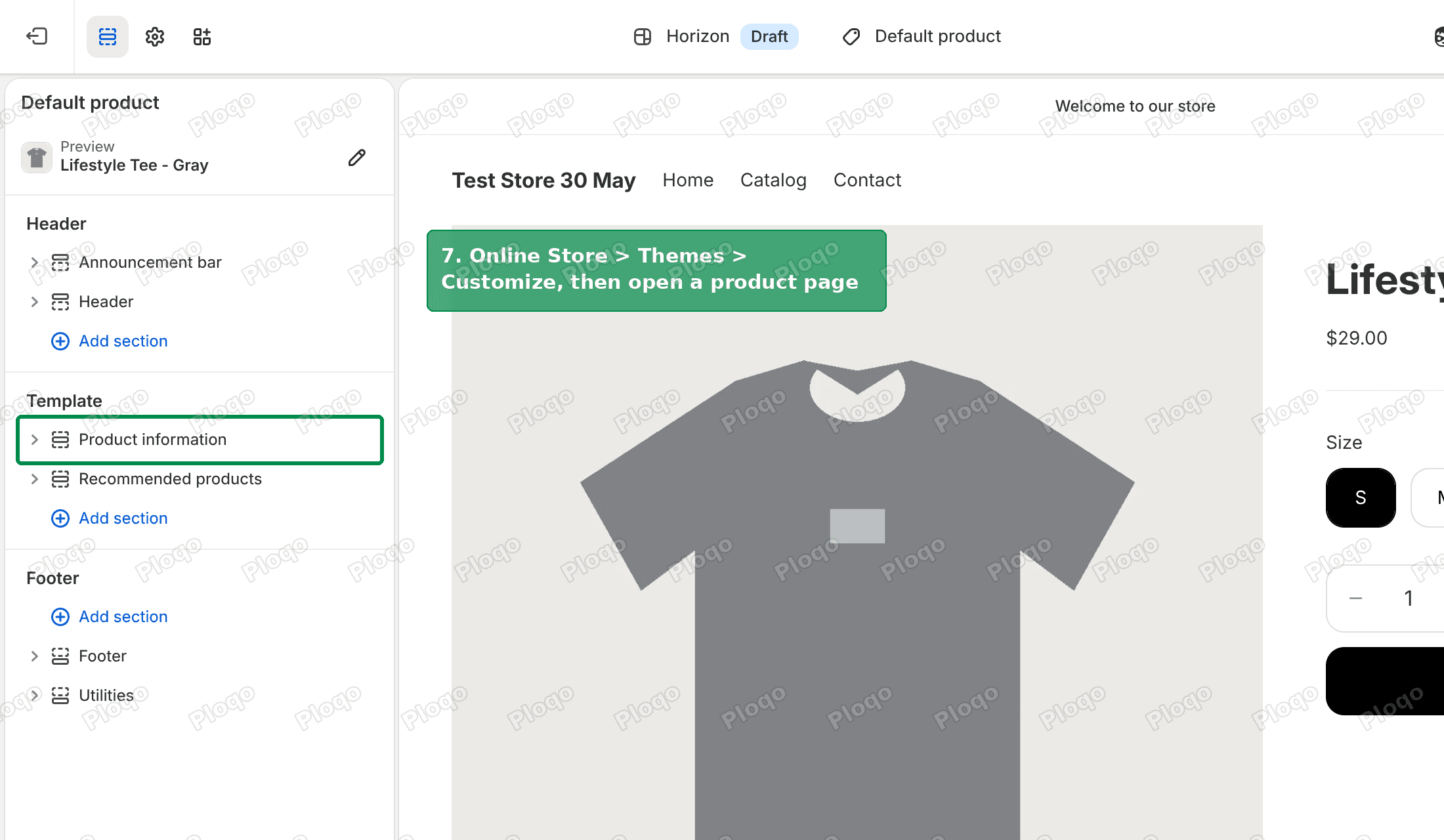The height and width of the screenshot is (840, 1444).
Task: Expand the Product information section
Action: point(35,440)
